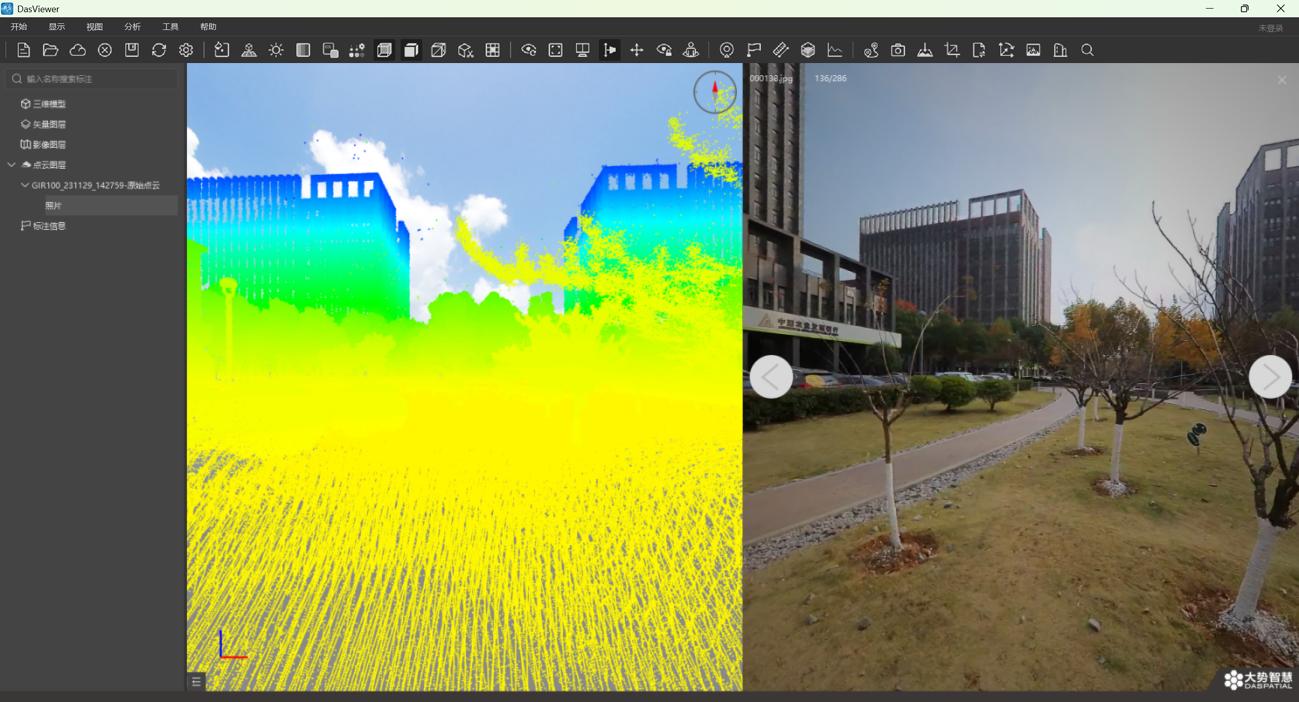This screenshot has height=702, width=1299.
Task: Focus the annotation name search field
Action: click(x=93, y=79)
